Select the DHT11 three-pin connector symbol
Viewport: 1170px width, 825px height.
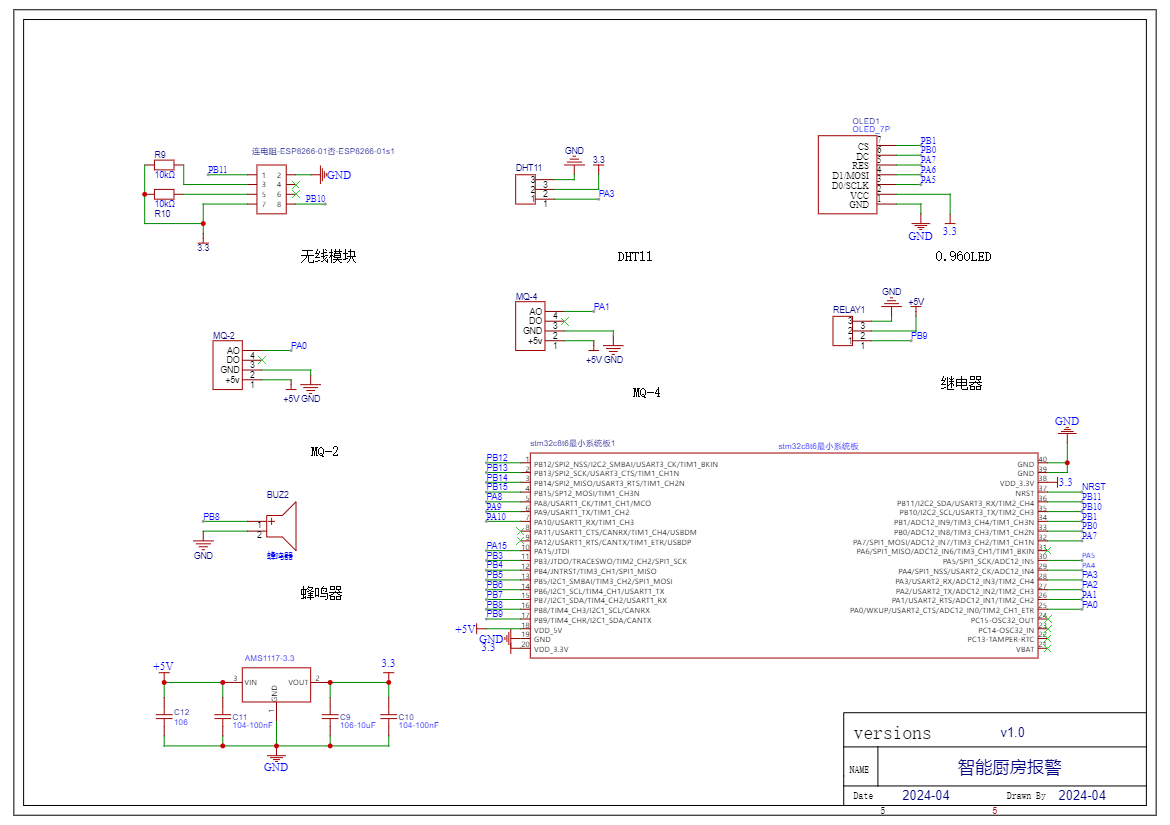525,189
